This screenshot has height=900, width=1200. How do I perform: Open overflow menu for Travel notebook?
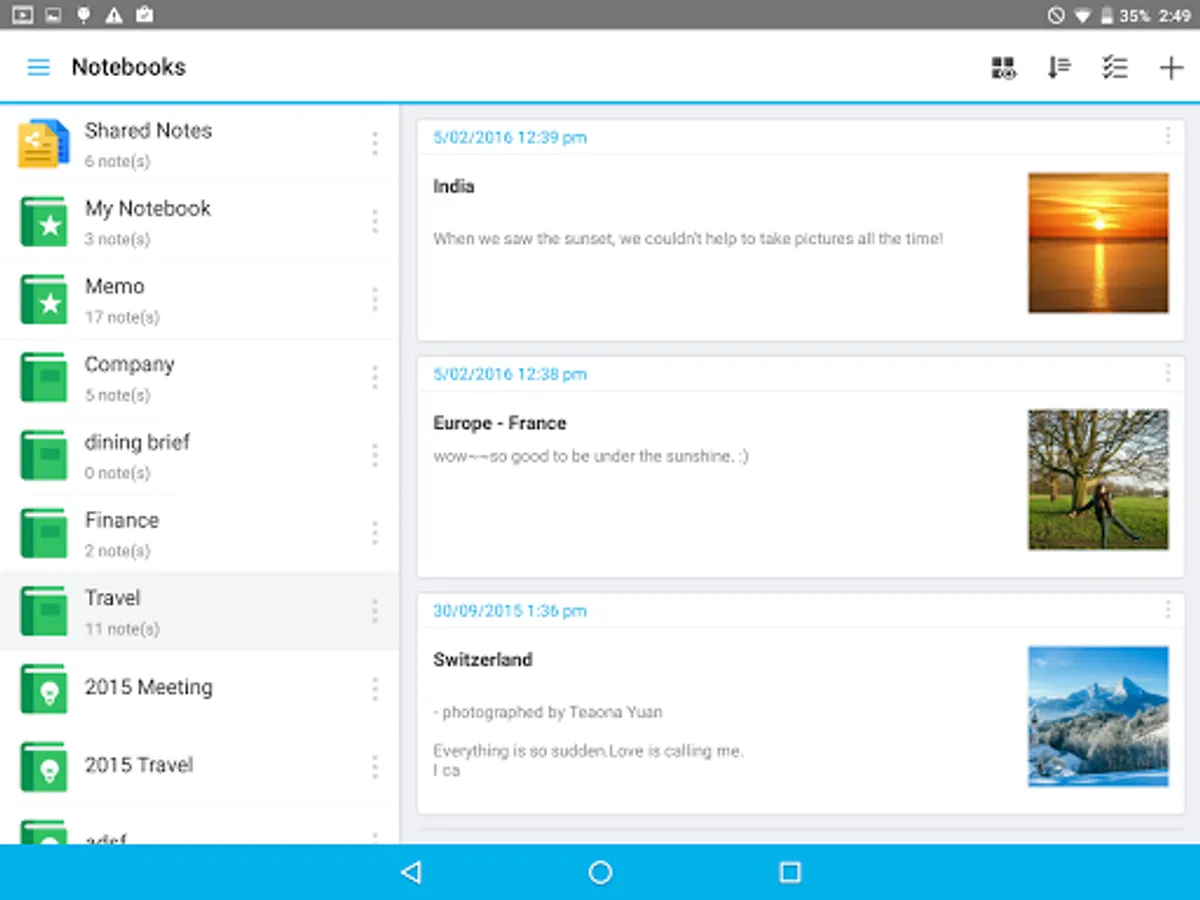(375, 612)
